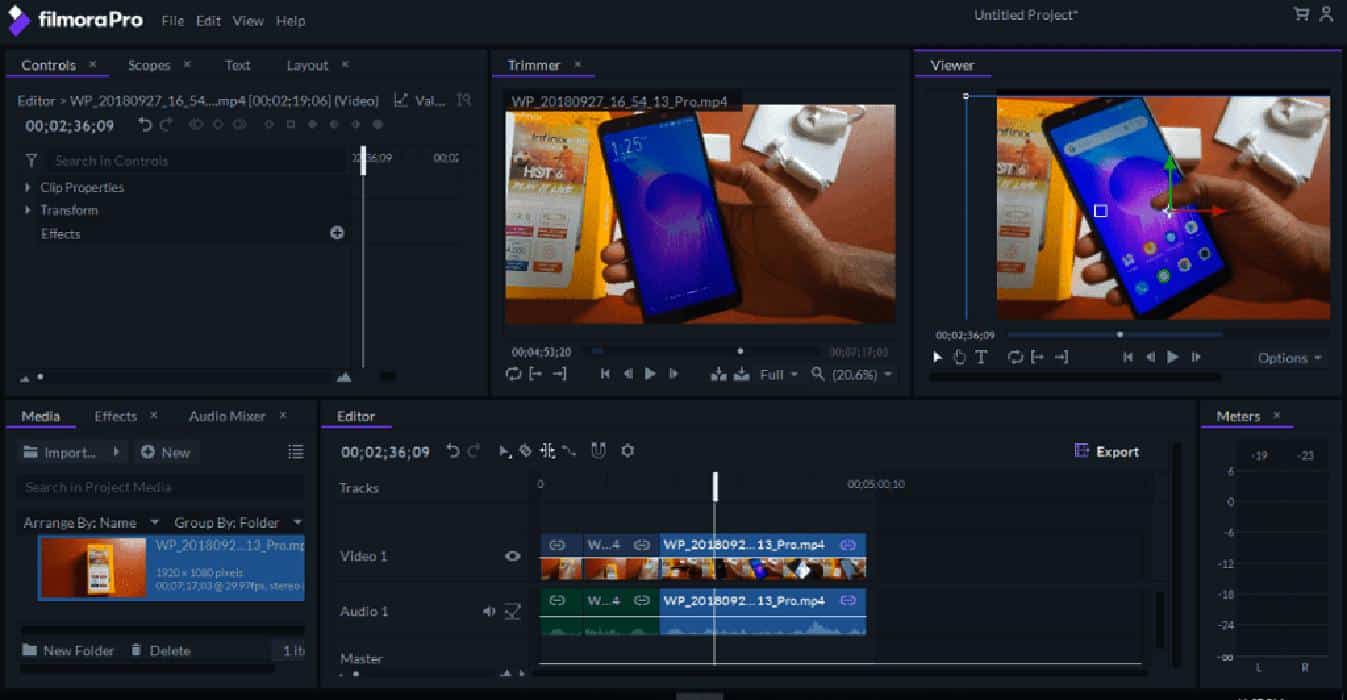
Task: Select the Hand tool in Viewer
Action: [x=959, y=357]
